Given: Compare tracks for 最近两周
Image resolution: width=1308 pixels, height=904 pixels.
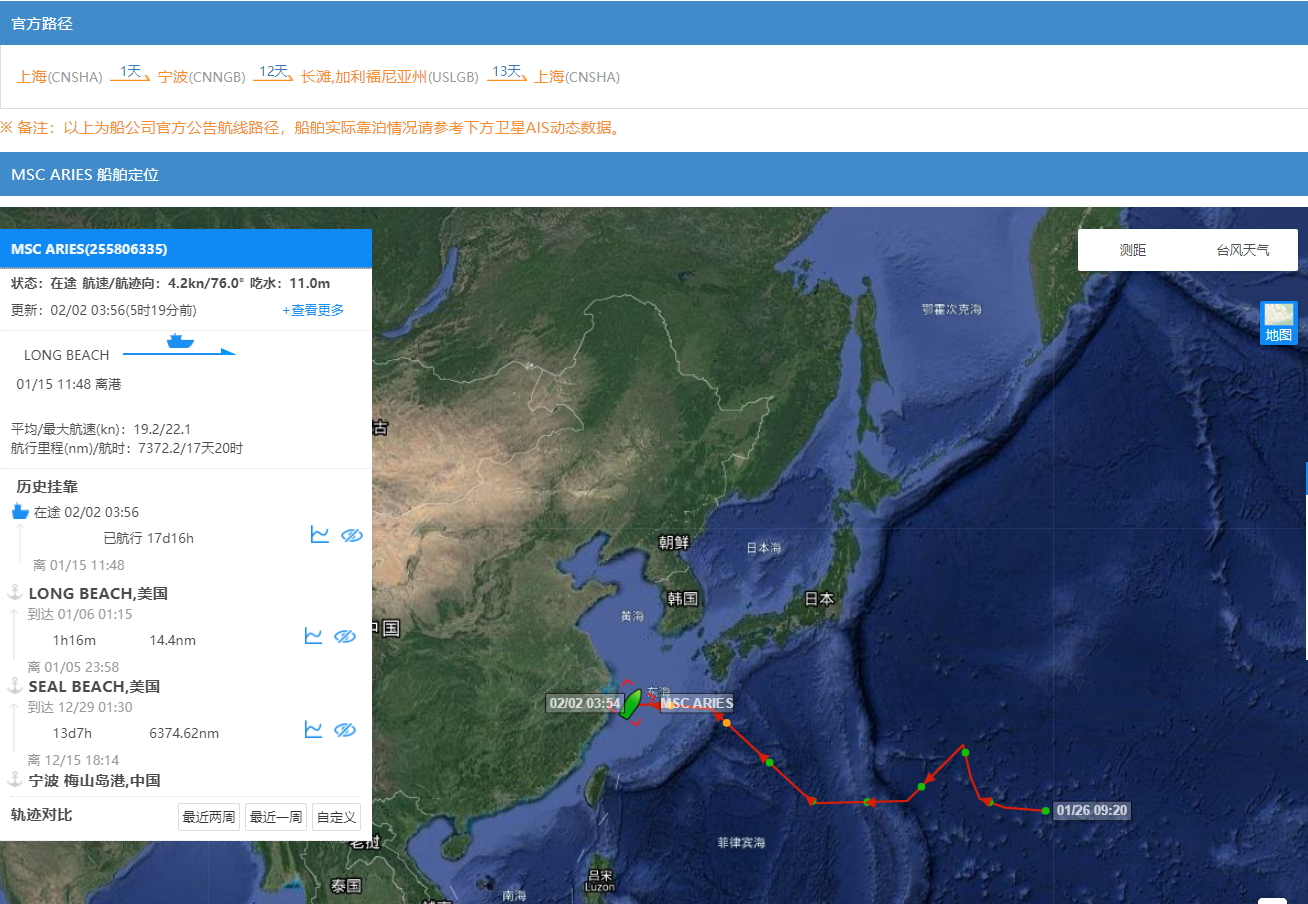Looking at the screenshot, I should [x=208, y=817].
